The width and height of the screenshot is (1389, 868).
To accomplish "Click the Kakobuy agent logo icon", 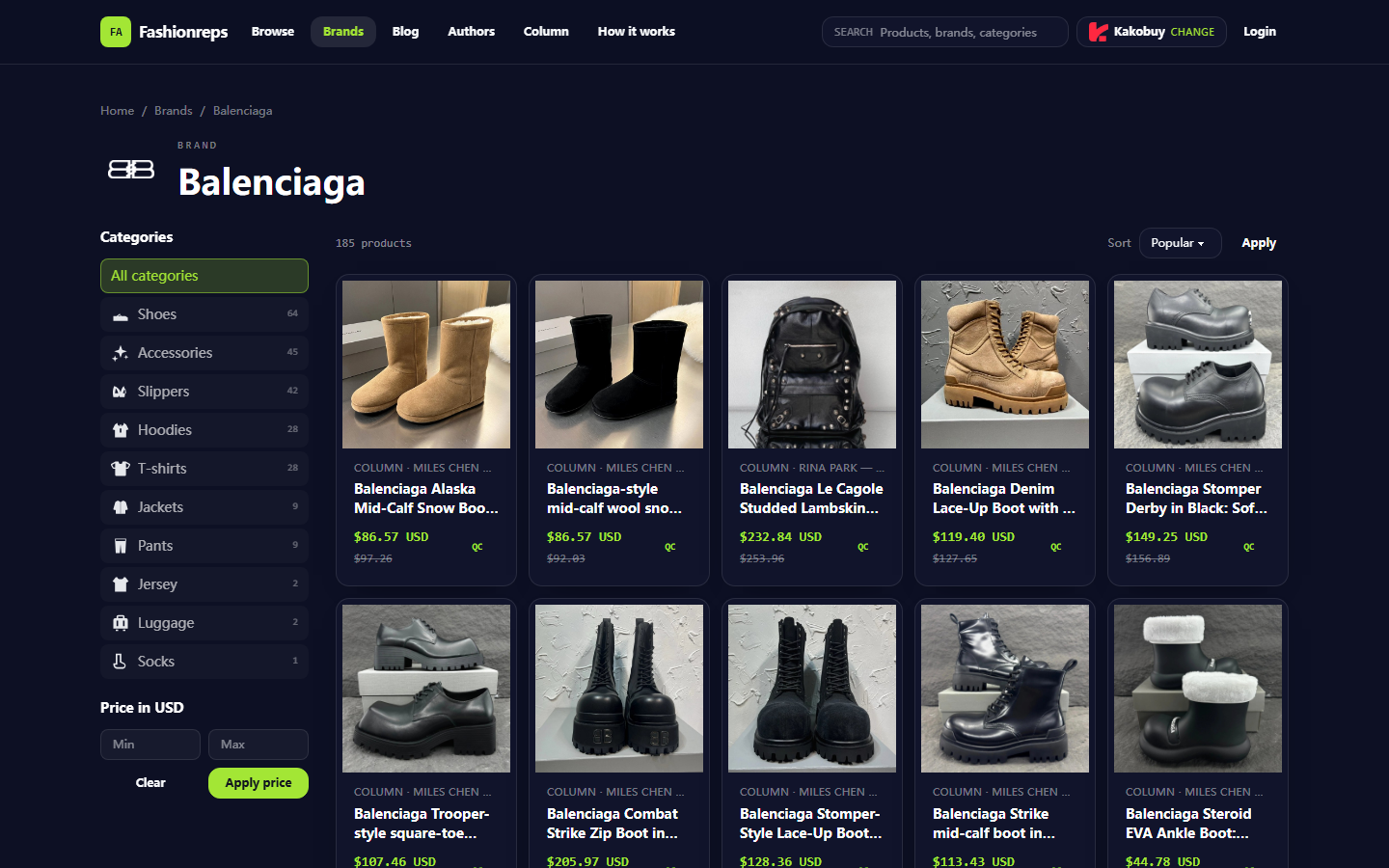I will tap(1098, 32).
